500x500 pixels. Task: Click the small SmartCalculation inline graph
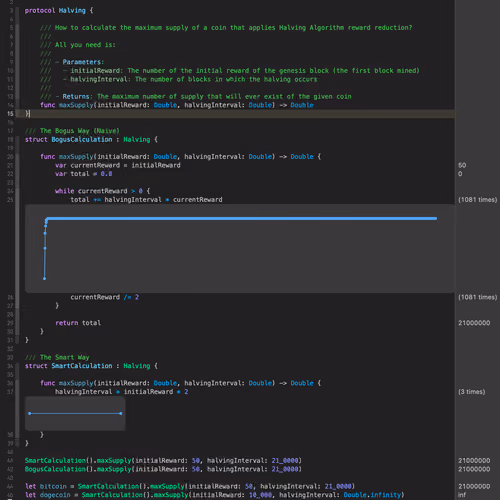tap(75, 413)
